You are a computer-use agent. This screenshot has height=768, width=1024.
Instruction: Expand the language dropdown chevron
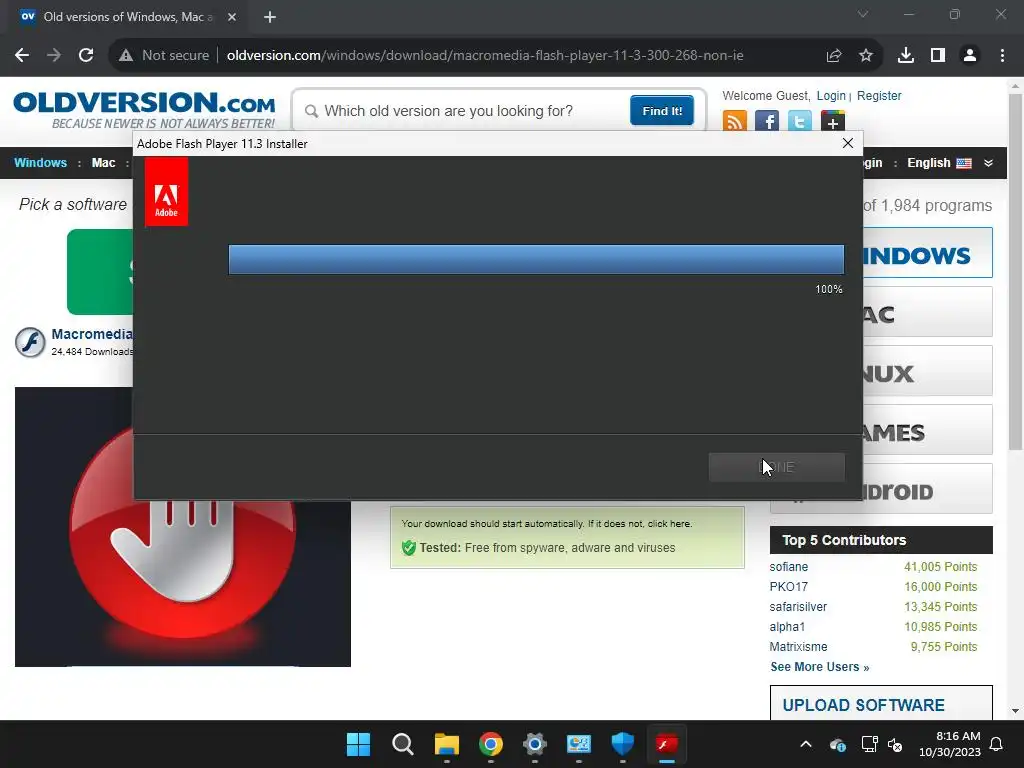coord(988,163)
